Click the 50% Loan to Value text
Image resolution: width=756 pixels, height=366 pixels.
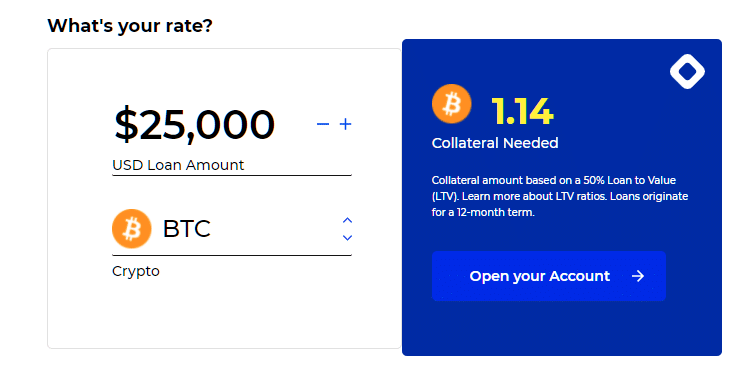click(x=621, y=180)
